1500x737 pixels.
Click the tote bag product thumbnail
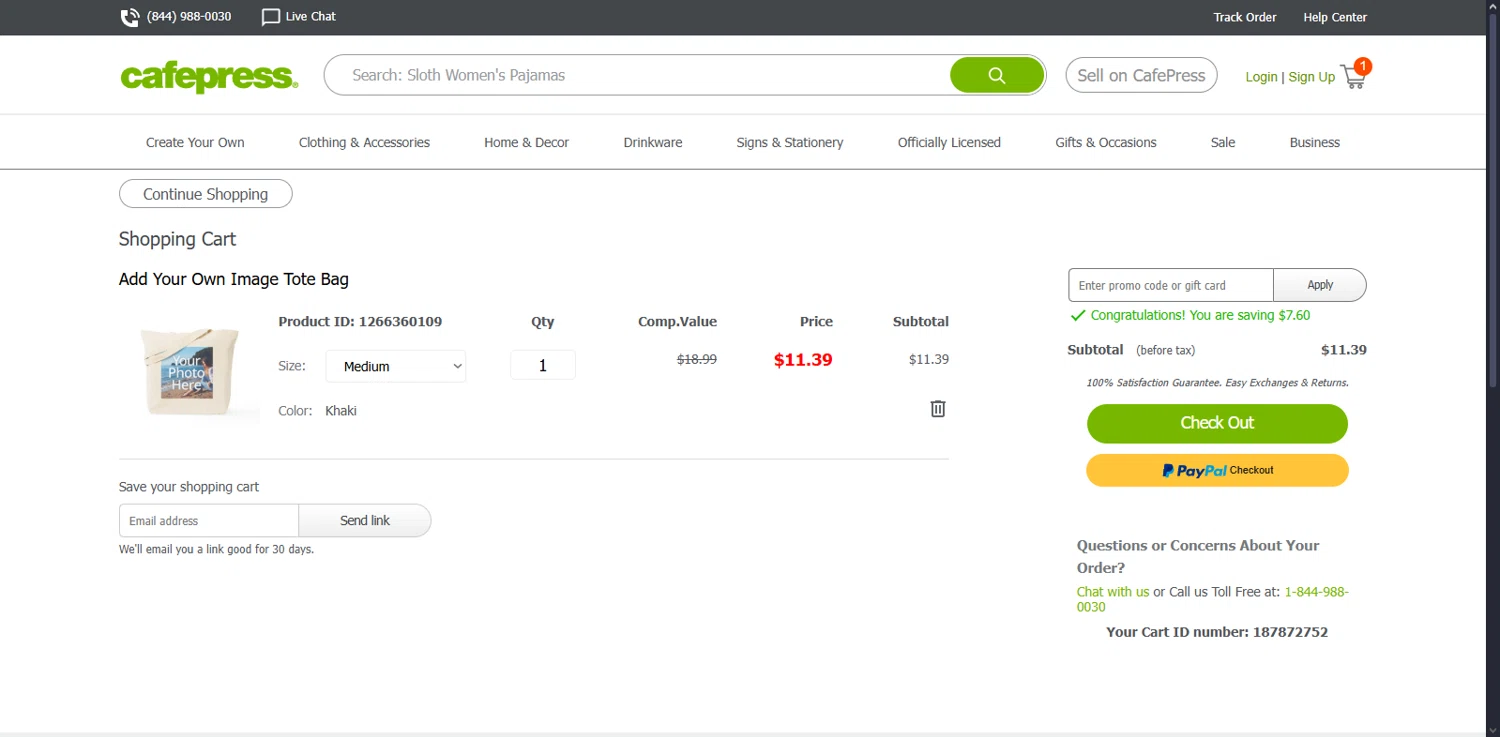point(189,373)
